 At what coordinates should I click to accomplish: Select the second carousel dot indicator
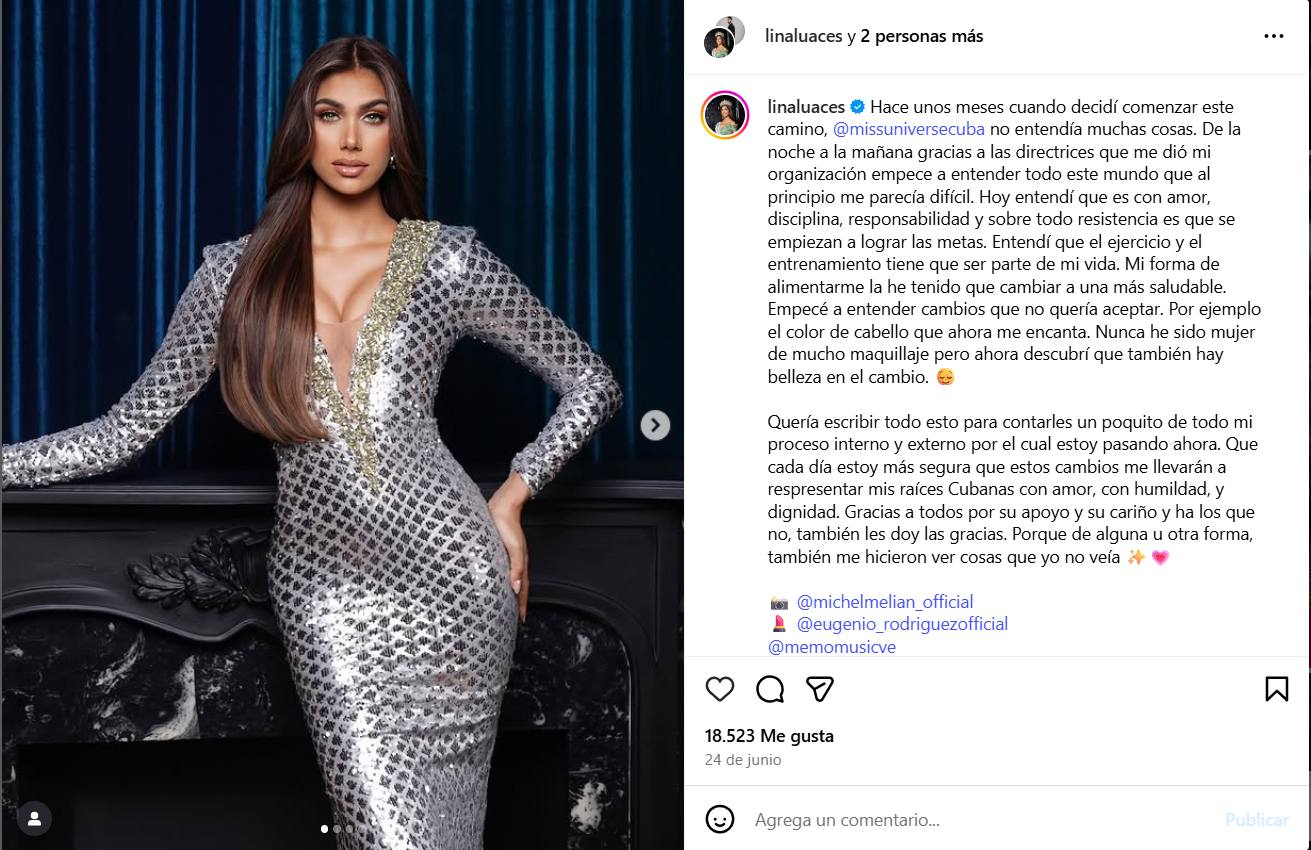[x=336, y=829]
